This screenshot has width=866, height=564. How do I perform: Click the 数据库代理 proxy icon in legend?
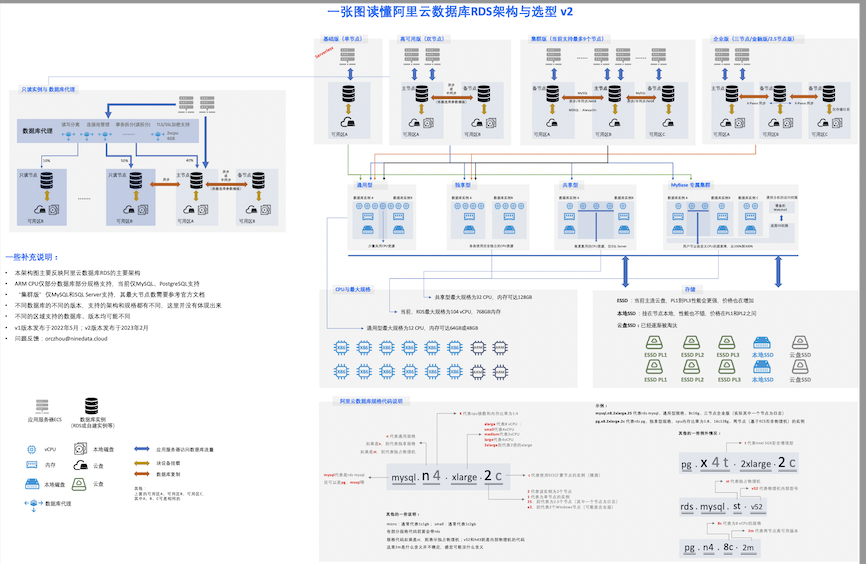point(33,504)
